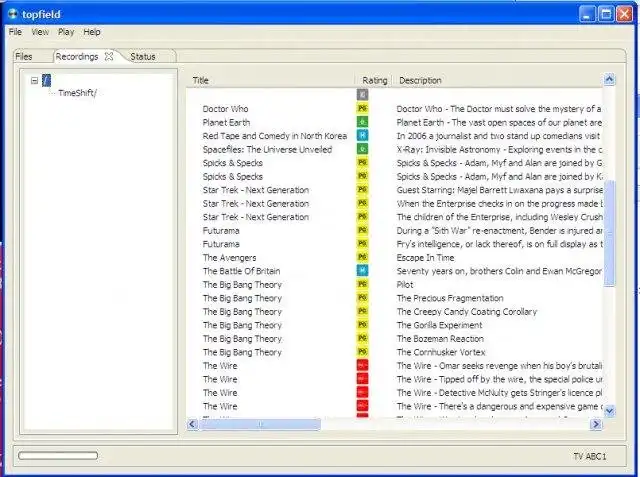This screenshot has height=477, width=640.
Task: Click the Pilot description cell
Action: [x=405, y=284]
